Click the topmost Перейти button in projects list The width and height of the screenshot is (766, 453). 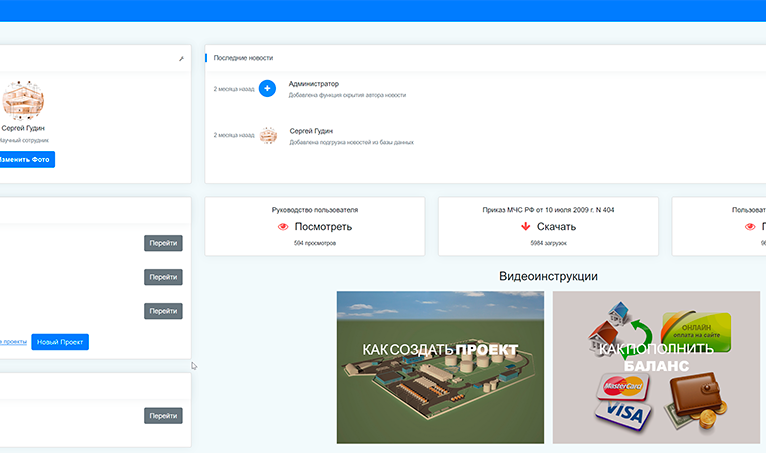tap(163, 243)
